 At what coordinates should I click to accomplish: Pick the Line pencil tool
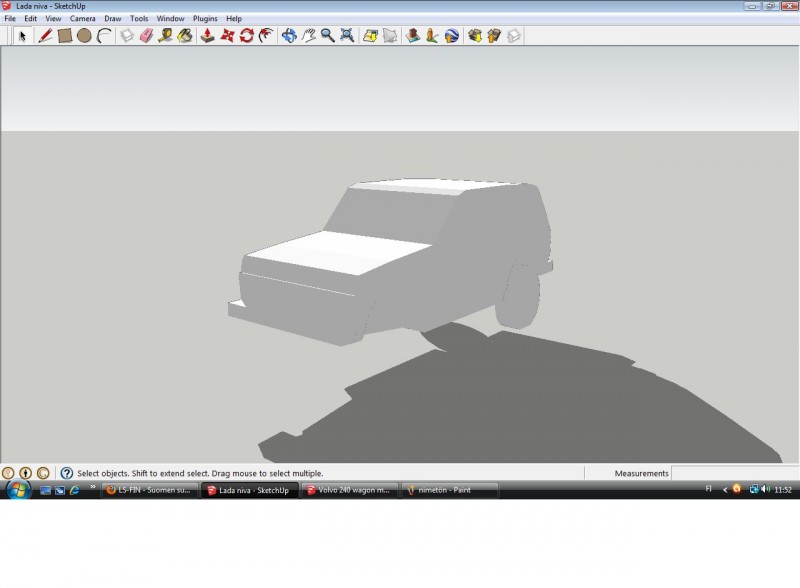(45, 36)
